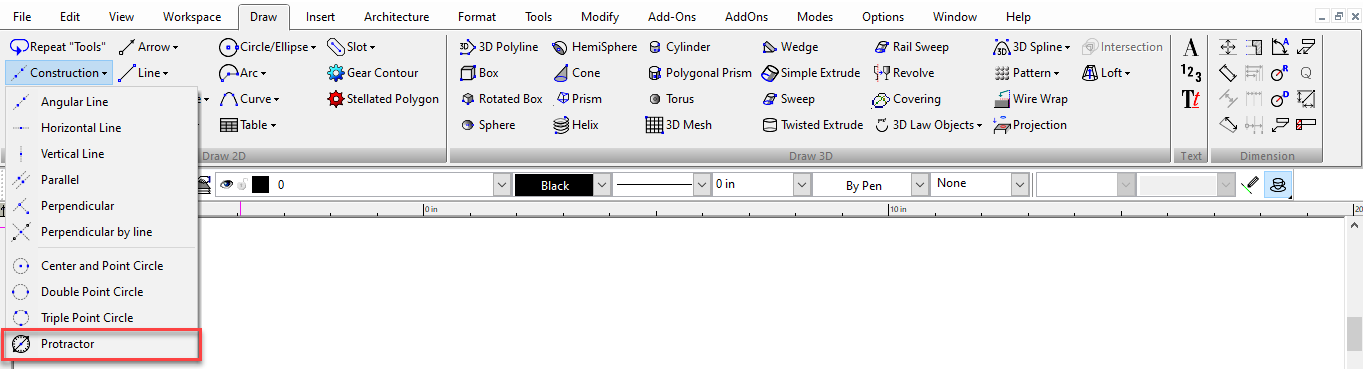This screenshot has width=1363, height=369.
Task: Click the Helix tool
Action: tap(576, 125)
